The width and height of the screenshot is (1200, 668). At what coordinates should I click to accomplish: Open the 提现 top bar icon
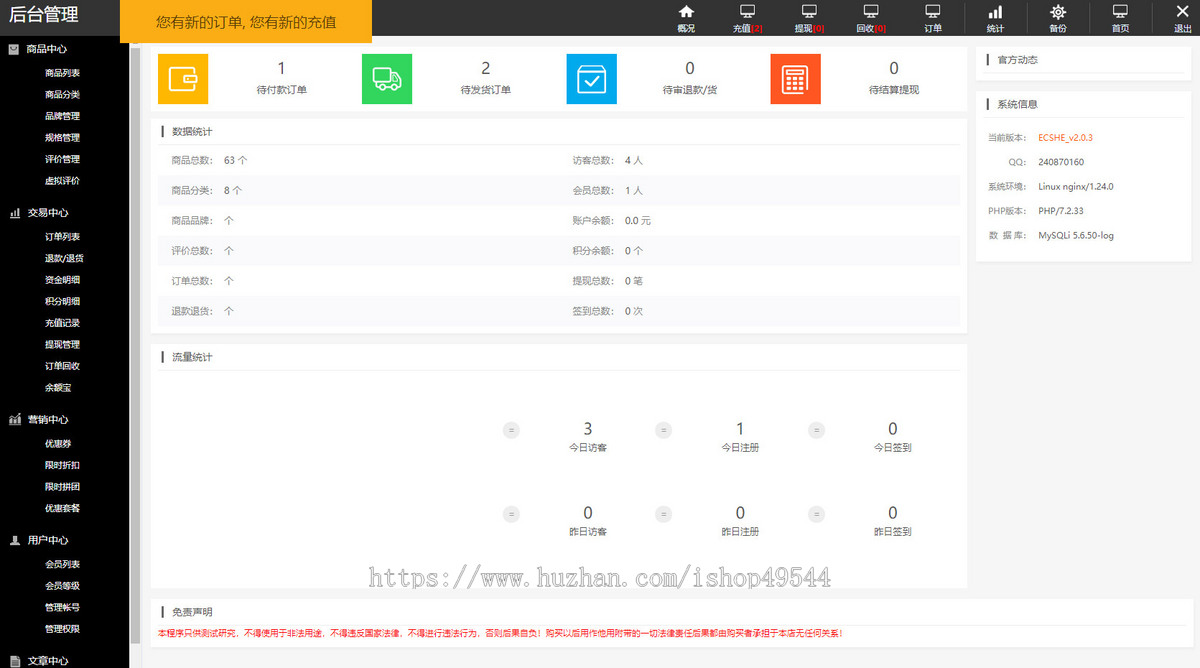click(809, 12)
